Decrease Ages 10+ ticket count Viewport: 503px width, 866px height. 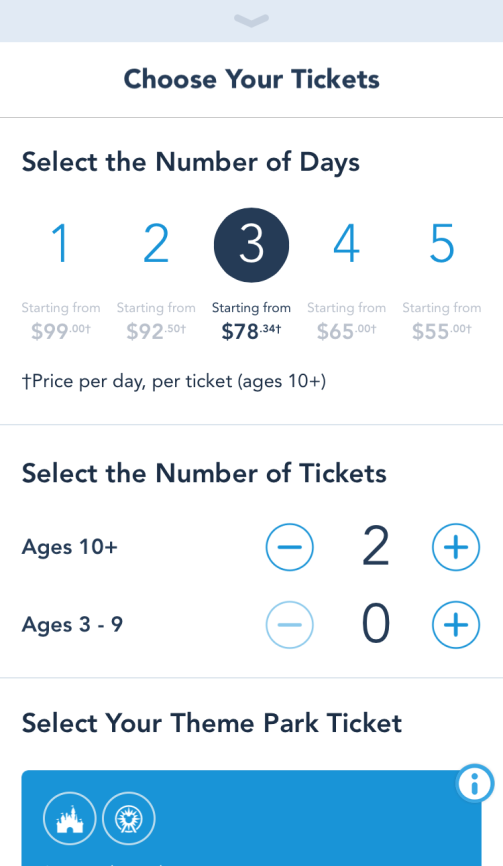[x=289, y=547]
